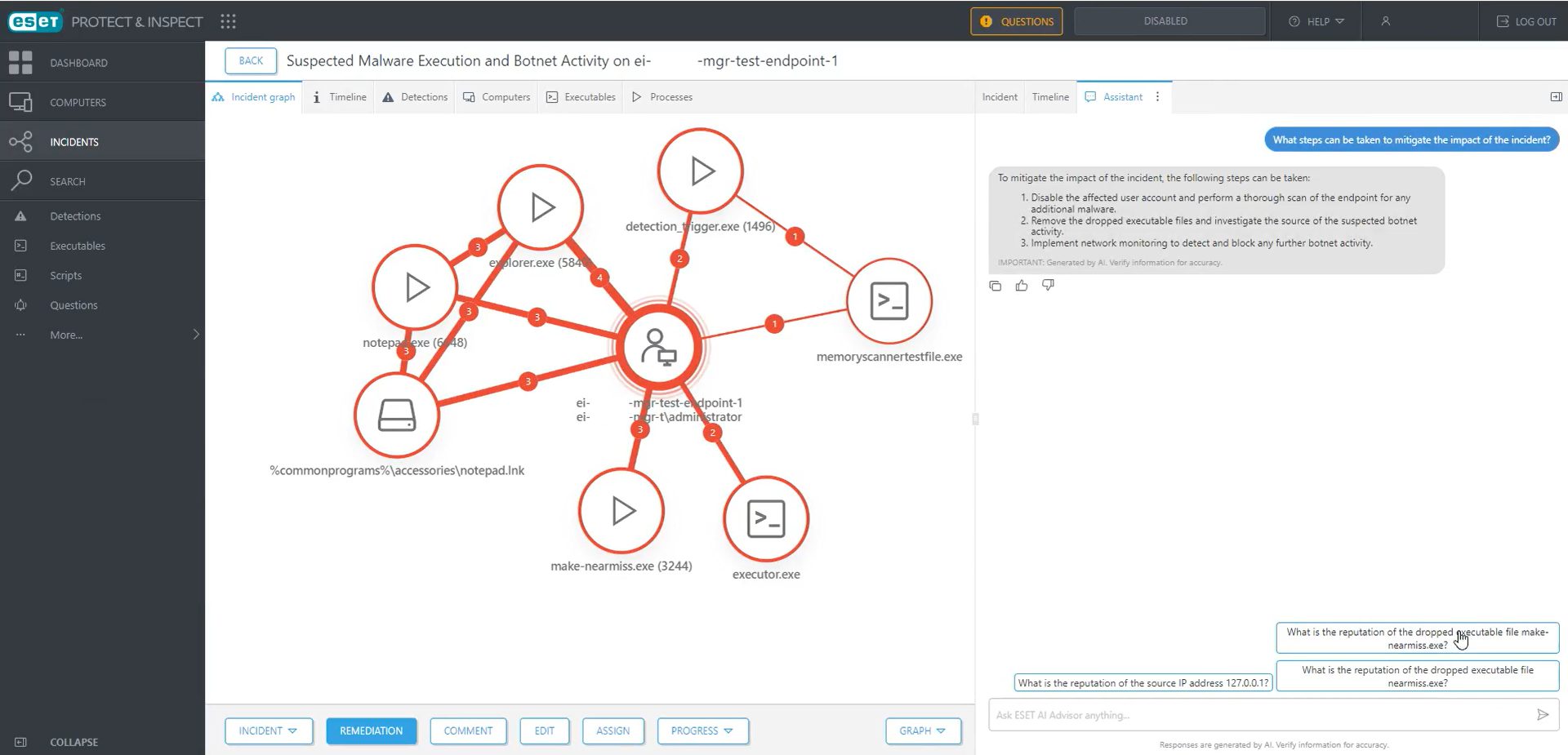This screenshot has width=1568, height=755.
Task: Click the DISABLED button in header
Action: point(1169,21)
